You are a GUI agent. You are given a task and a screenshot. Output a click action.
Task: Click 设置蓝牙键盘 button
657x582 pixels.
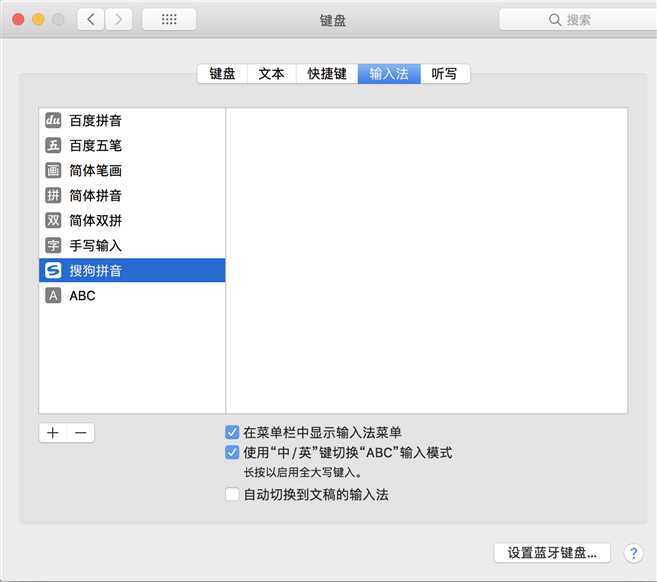pyautogui.click(x=552, y=553)
